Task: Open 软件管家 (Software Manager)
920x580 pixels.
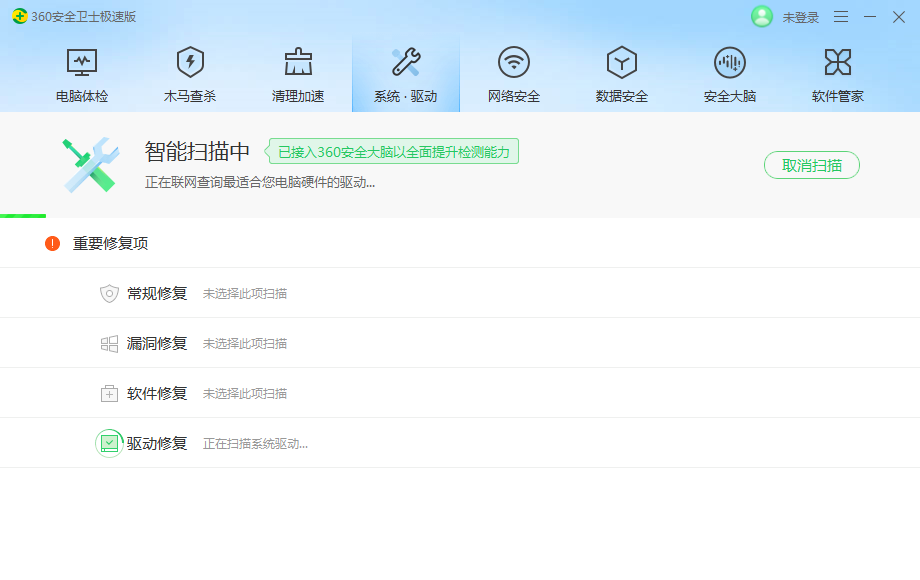Action: pos(837,72)
